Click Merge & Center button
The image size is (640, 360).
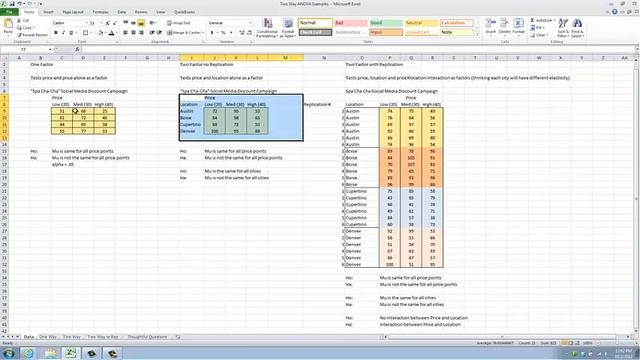click(x=184, y=33)
